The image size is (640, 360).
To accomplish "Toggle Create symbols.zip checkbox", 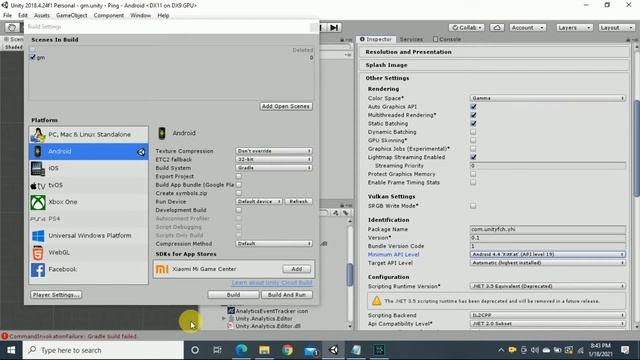I will pyautogui.click(x=238, y=193).
